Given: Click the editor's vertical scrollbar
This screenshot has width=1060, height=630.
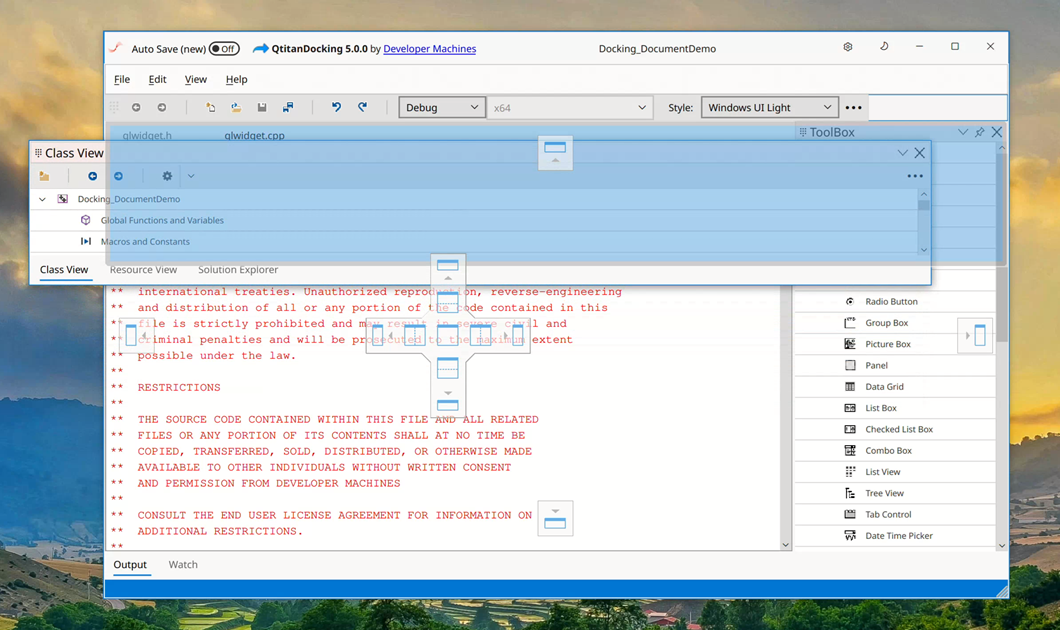Looking at the screenshot, I should [784, 420].
